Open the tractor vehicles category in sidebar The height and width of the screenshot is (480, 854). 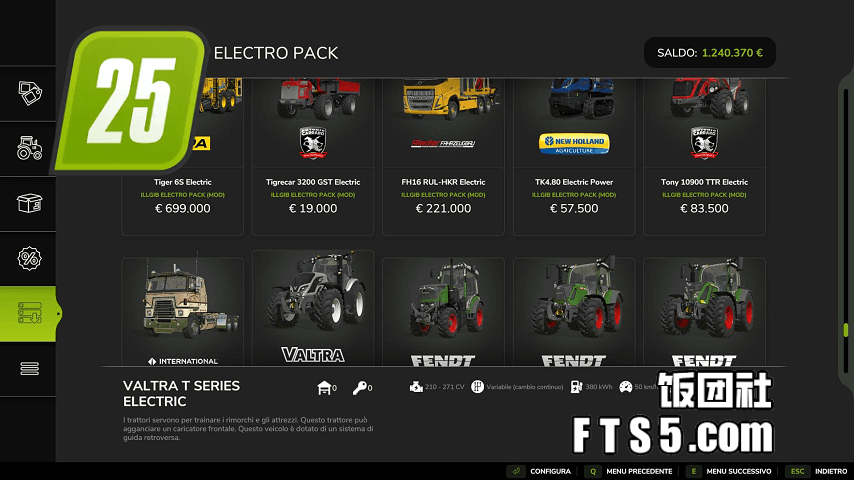(29, 148)
